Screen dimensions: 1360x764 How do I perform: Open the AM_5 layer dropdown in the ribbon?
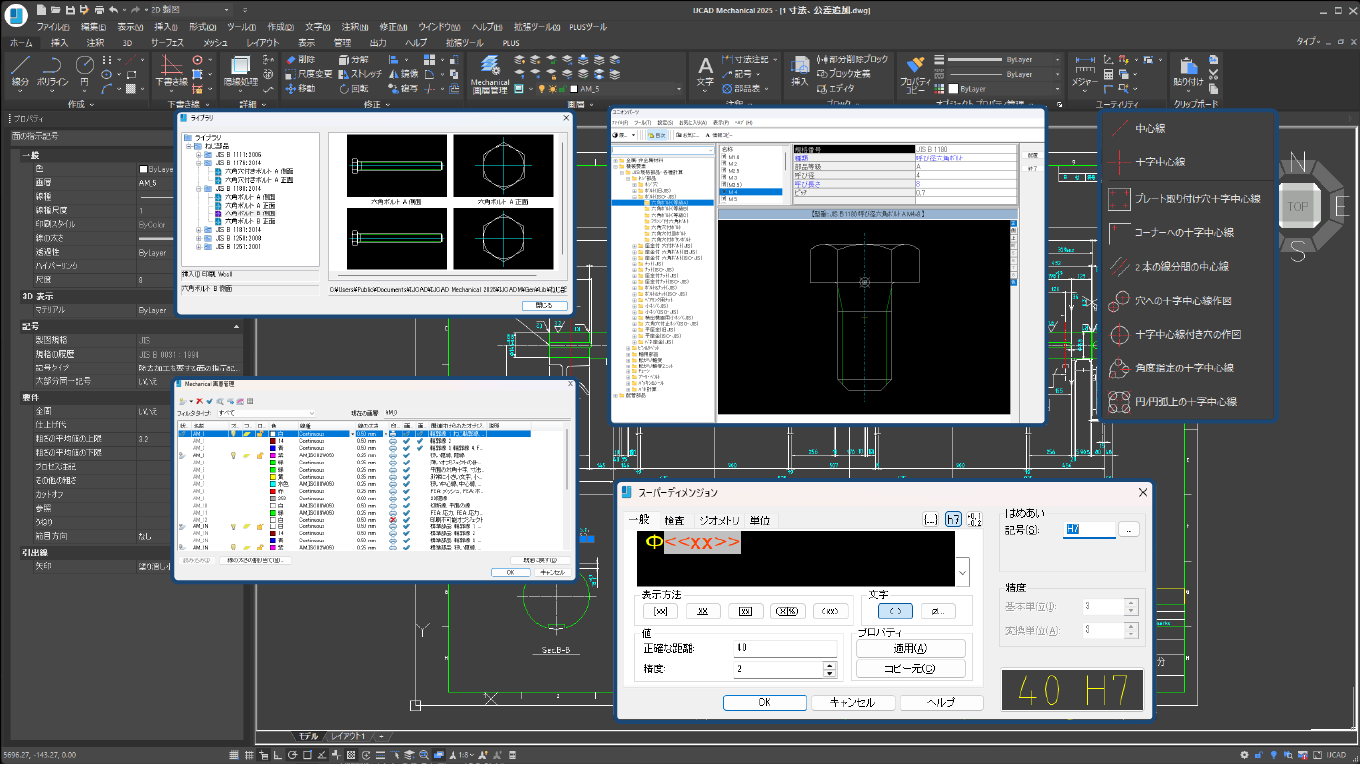(679, 89)
